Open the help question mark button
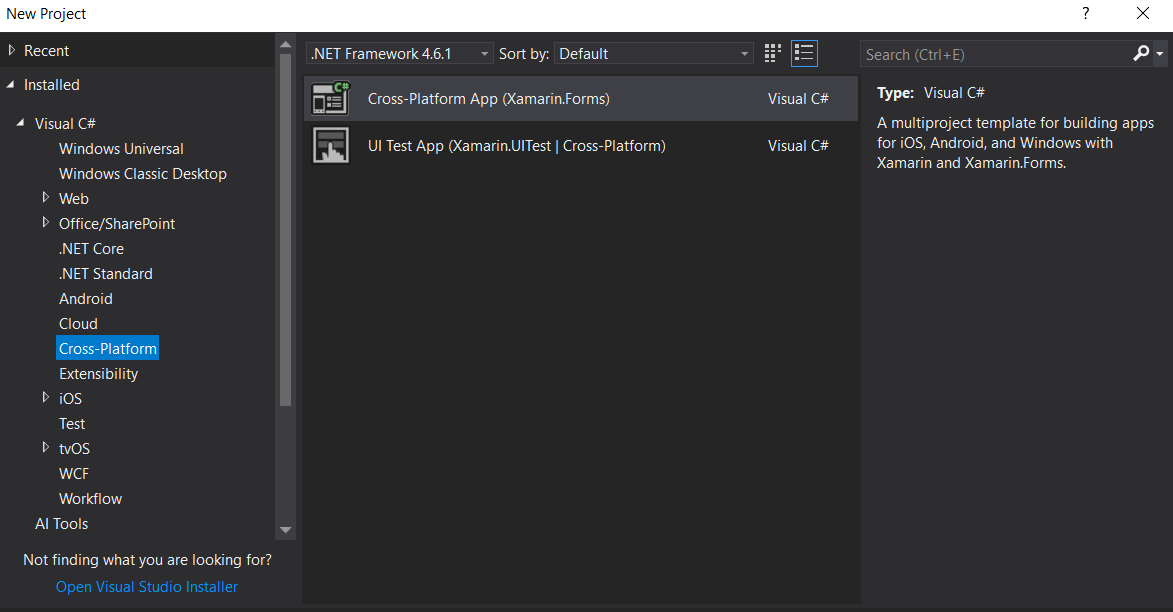 [x=1085, y=13]
